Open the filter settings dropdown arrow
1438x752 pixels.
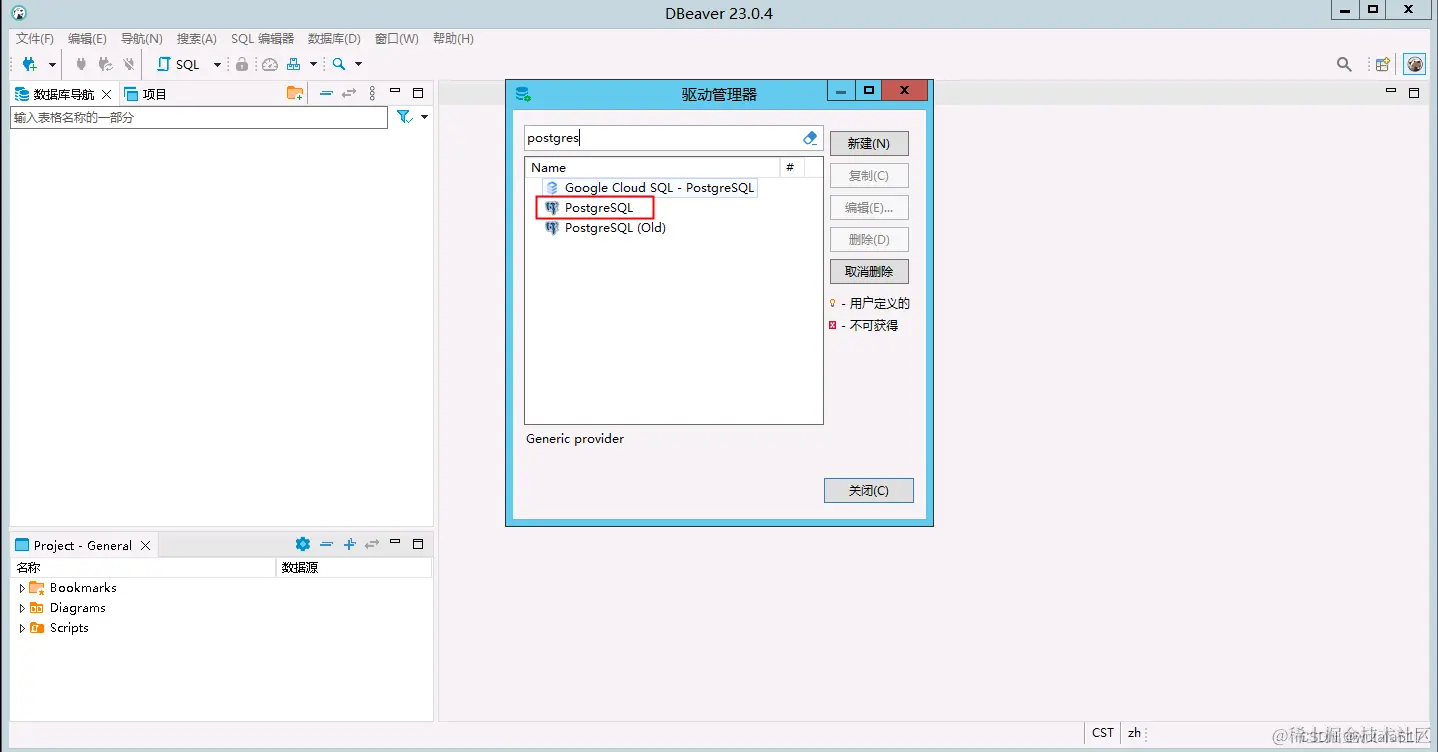pos(424,117)
